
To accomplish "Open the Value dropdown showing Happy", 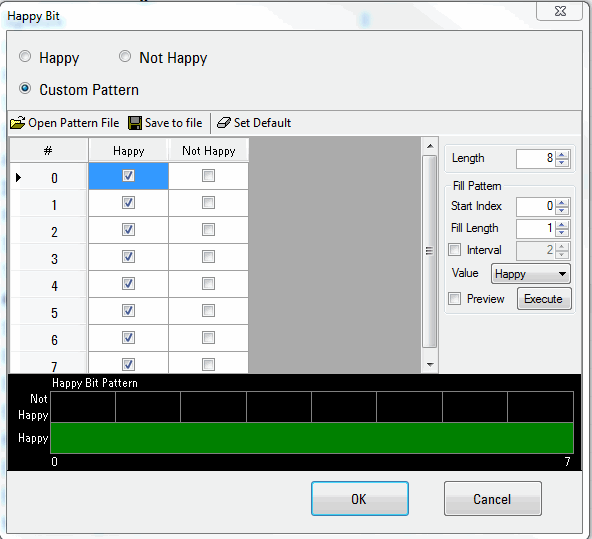I will (x=531, y=274).
